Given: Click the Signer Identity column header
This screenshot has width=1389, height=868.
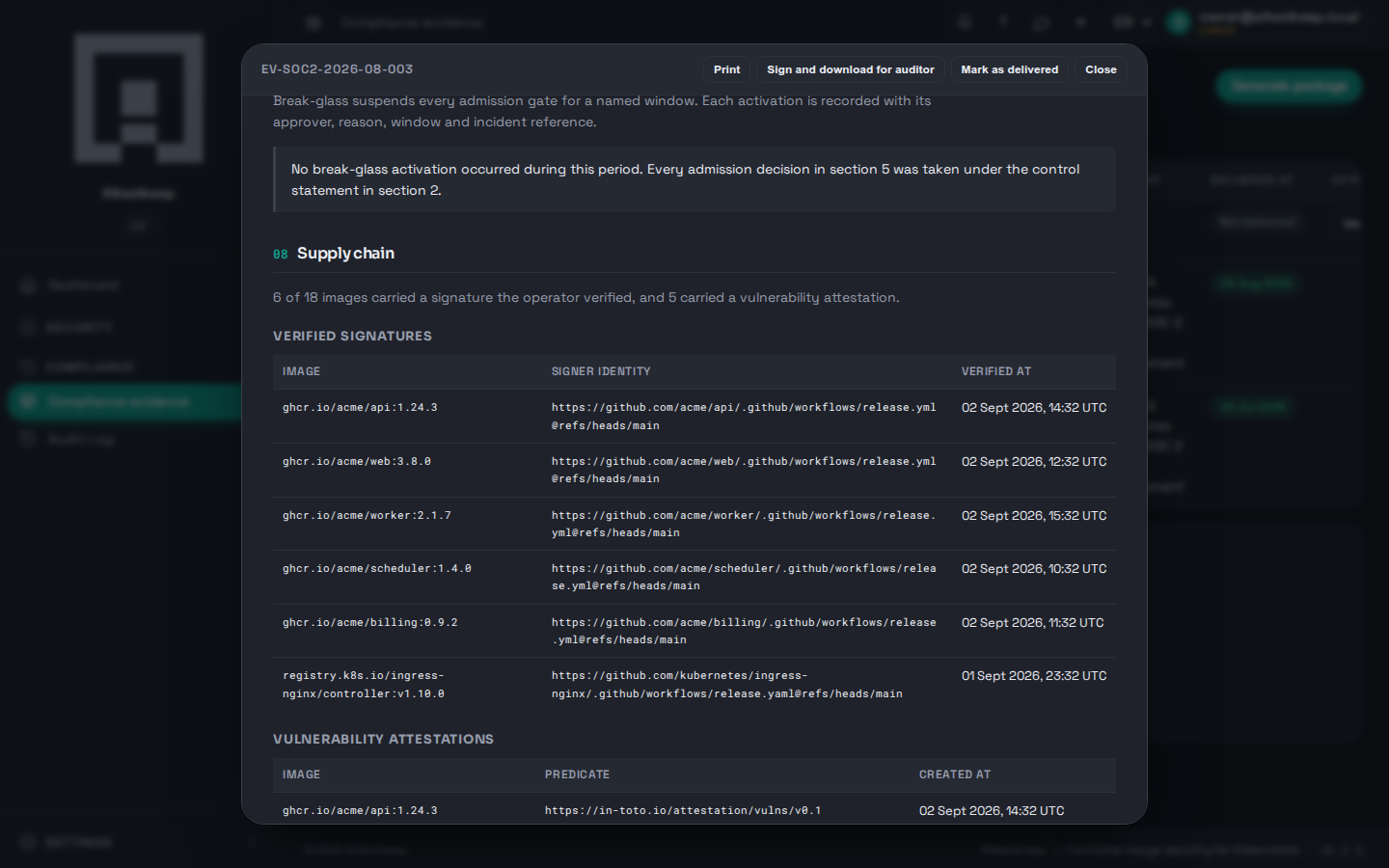Looking at the screenshot, I should point(601,371).
